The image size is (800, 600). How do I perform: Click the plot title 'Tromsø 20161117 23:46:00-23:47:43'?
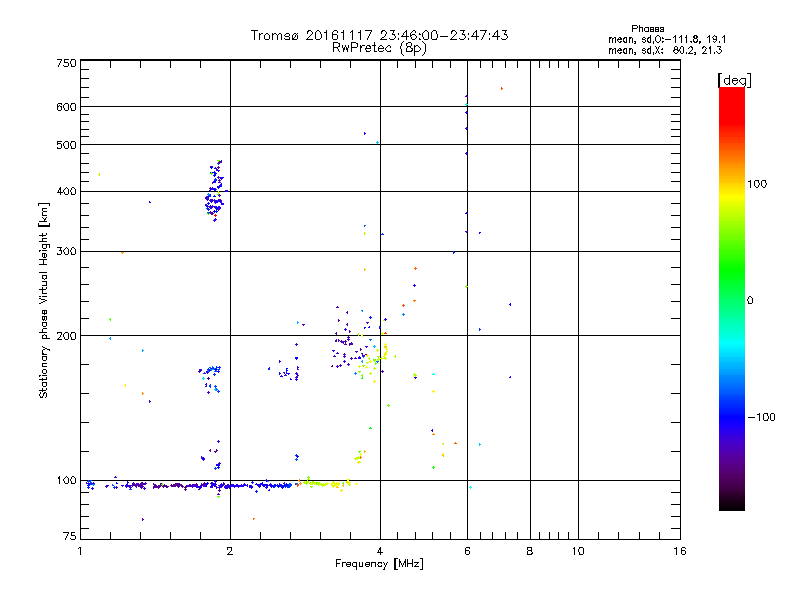379,35
